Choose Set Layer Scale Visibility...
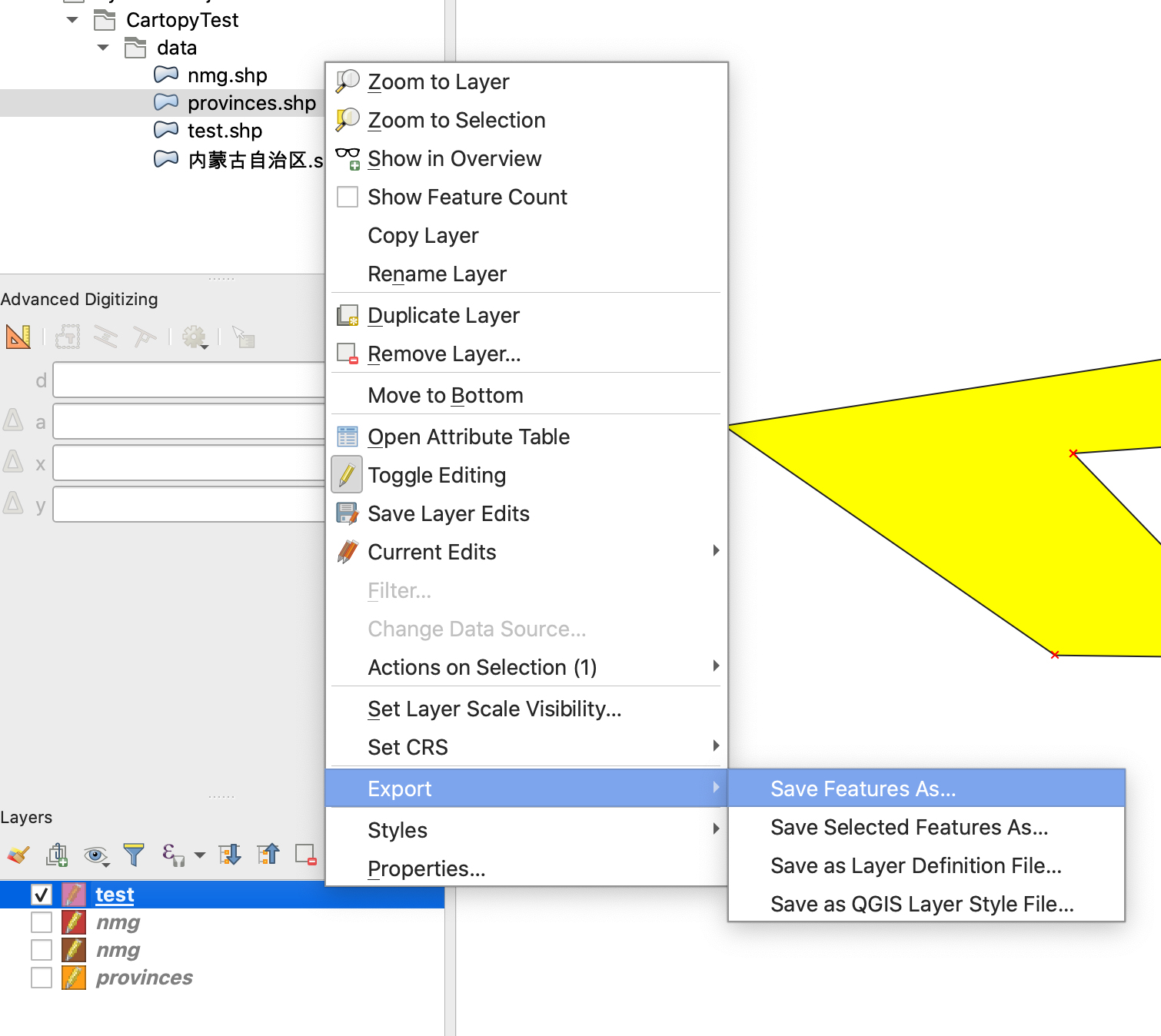The image size is (1161, 1036). coord(526,709)
